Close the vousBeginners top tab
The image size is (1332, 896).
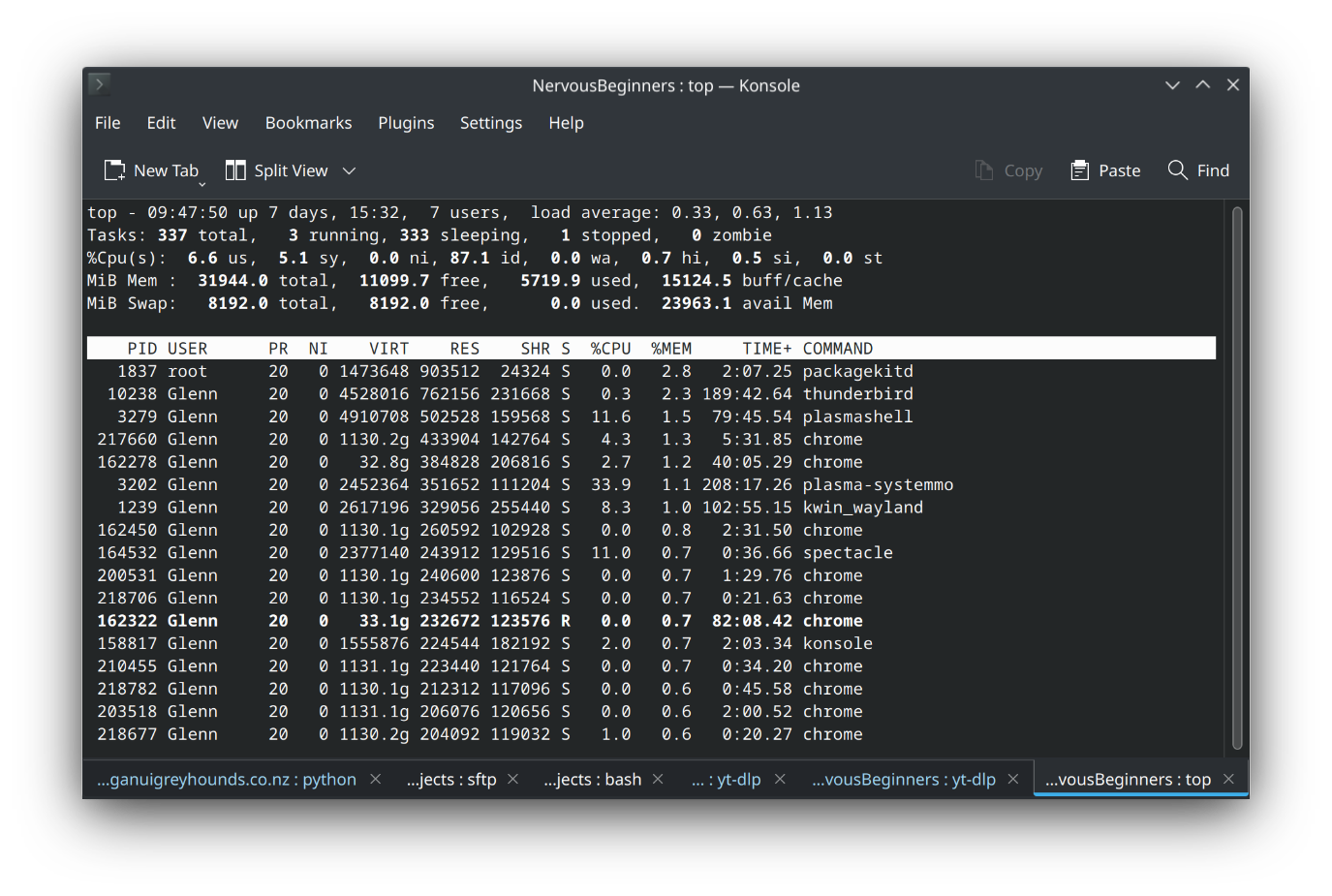(x=1228, y=779)
